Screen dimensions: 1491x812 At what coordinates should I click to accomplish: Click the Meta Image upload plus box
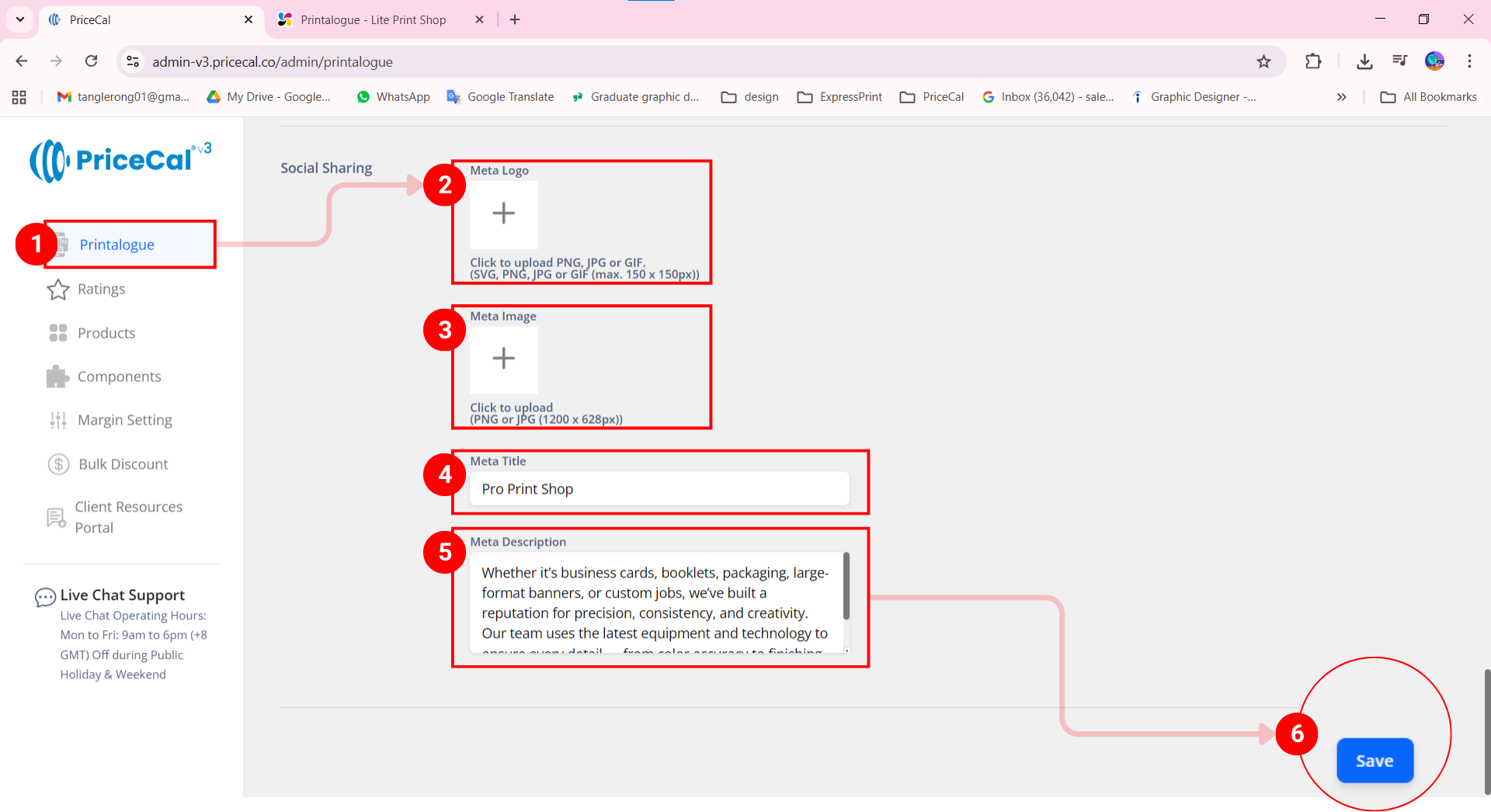pos(503,359)
